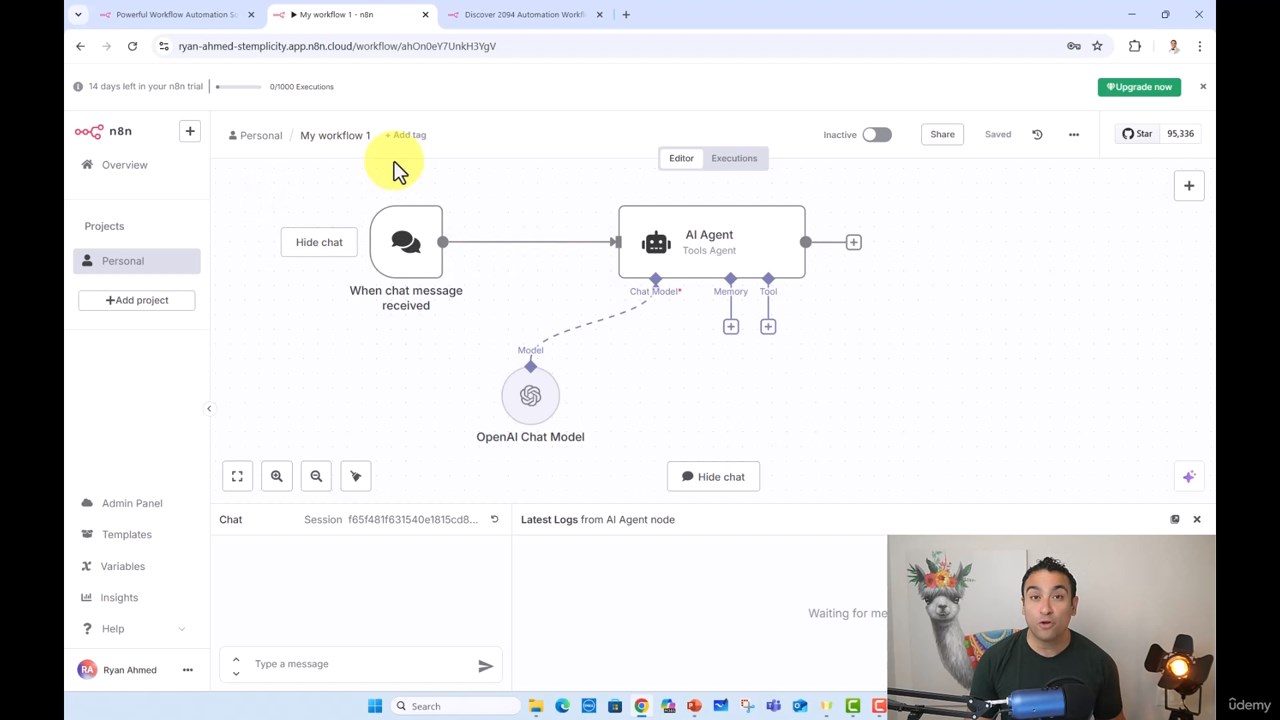Switch to the Powerful Workflow Automation tab
This screenshot has width=1280, height=720.
(x=178, y=15)
